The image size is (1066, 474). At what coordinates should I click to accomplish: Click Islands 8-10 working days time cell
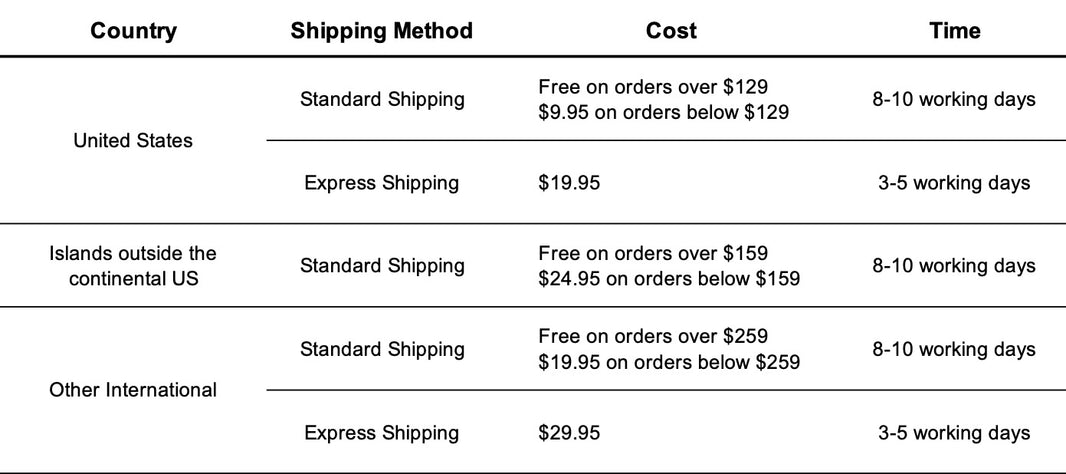(x=954, y=266)
